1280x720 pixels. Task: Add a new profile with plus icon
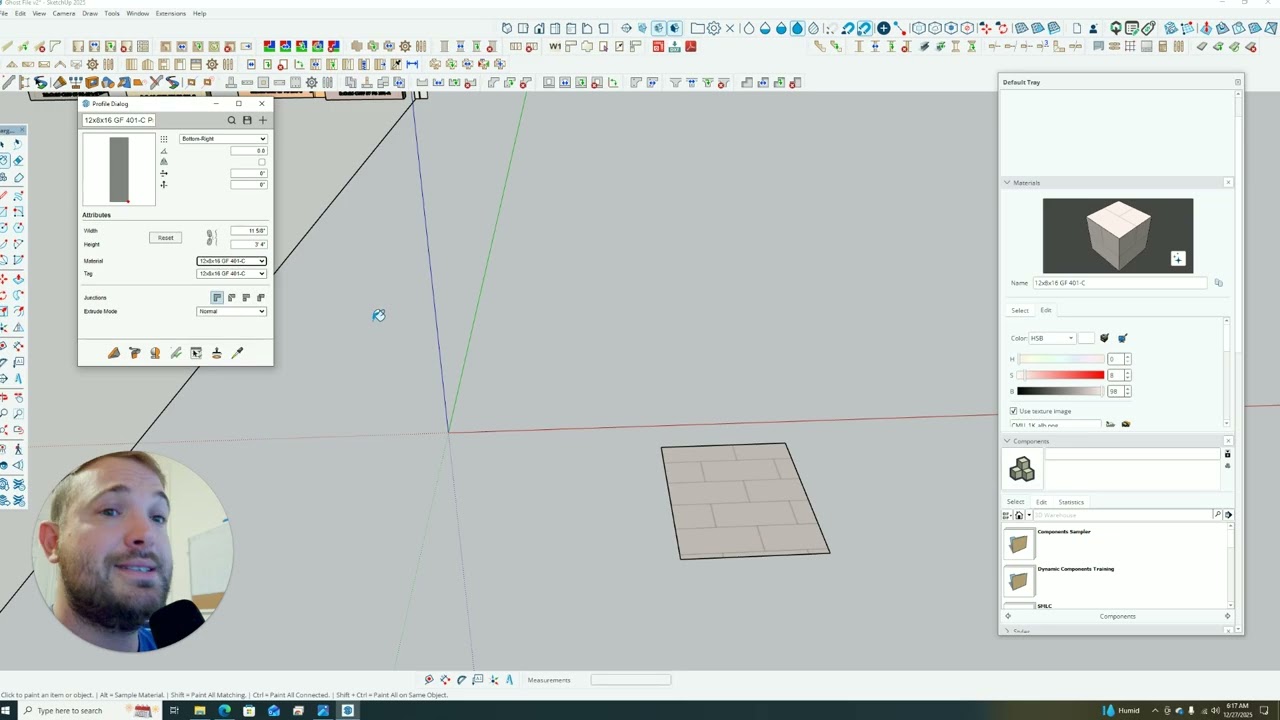pyautogui.click(x=263, y=120)
